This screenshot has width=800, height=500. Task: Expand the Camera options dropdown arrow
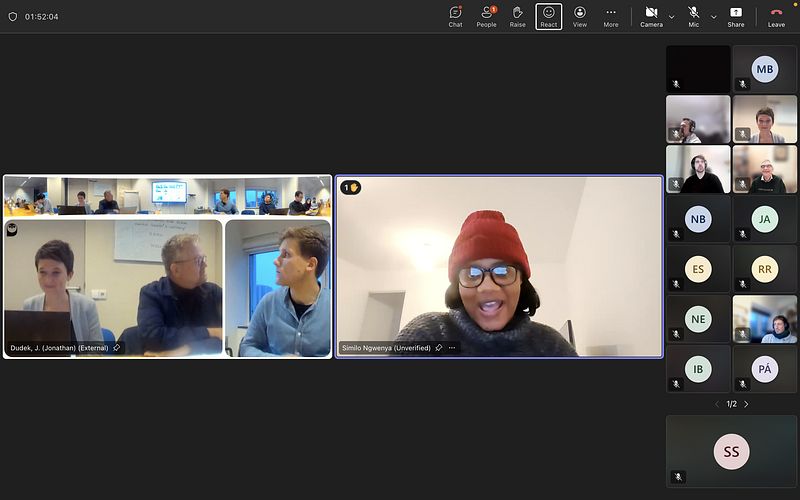(672, 16)
